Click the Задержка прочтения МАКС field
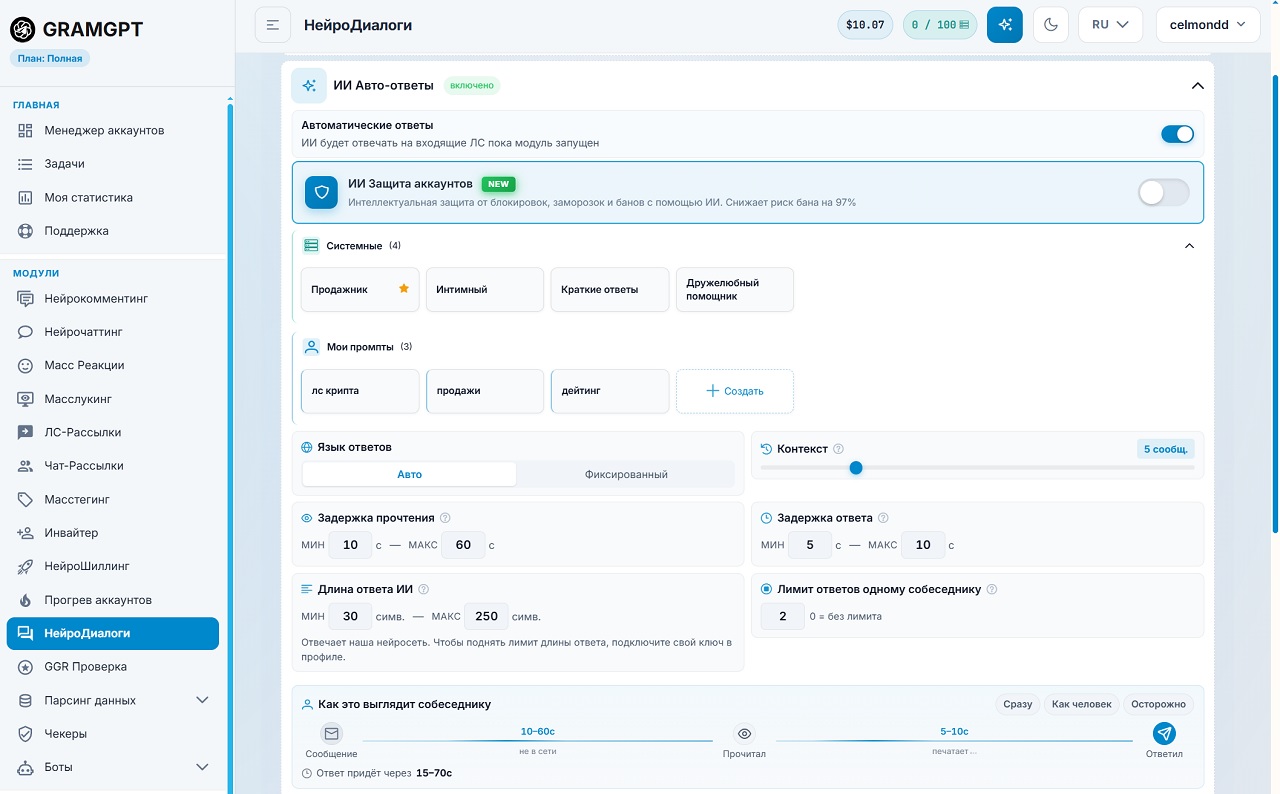 [463, 545]
